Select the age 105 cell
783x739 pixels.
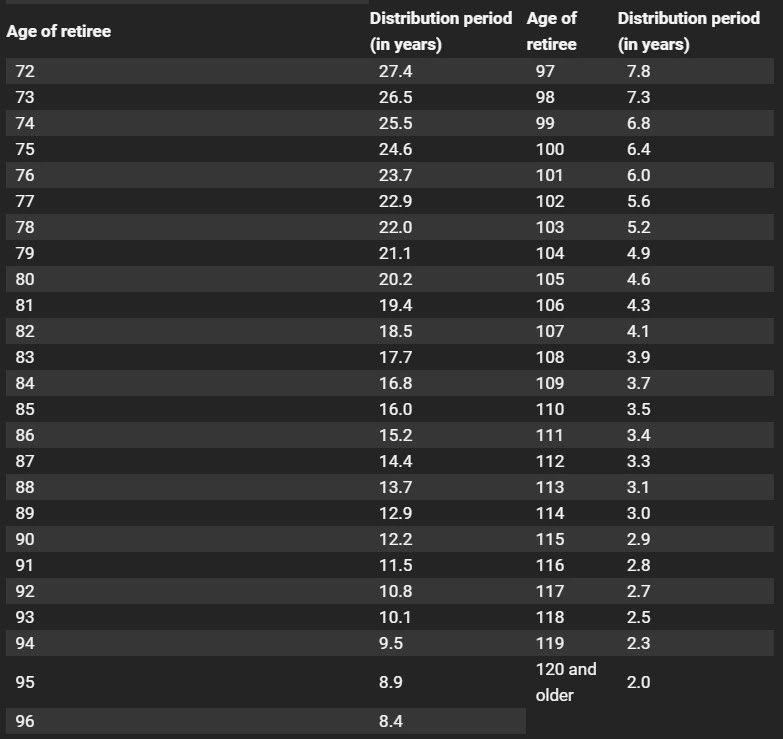click(550, 280)
